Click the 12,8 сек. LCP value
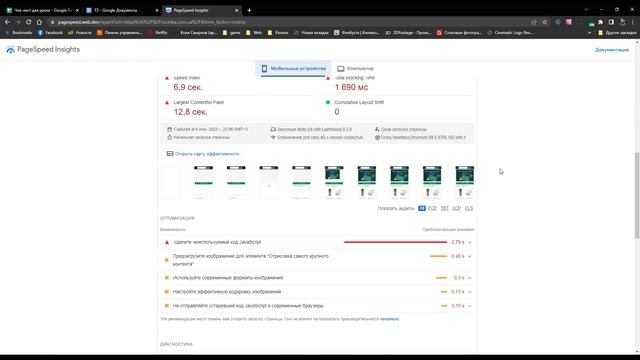Viewport: 640px width, 360px height. coord(191,112)
